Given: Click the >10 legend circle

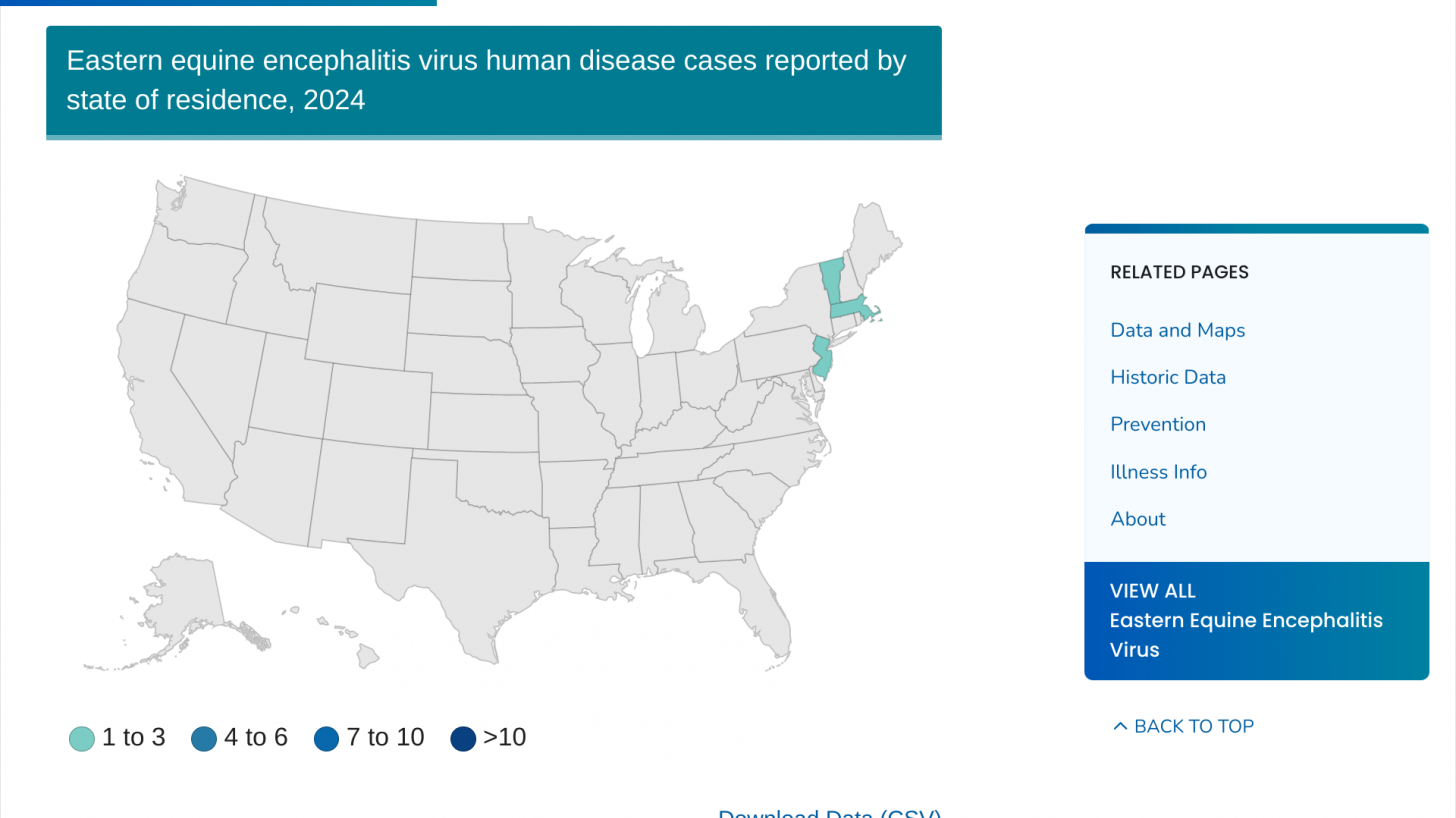Looking at the screenshot, I should click(x=463, y=739).
